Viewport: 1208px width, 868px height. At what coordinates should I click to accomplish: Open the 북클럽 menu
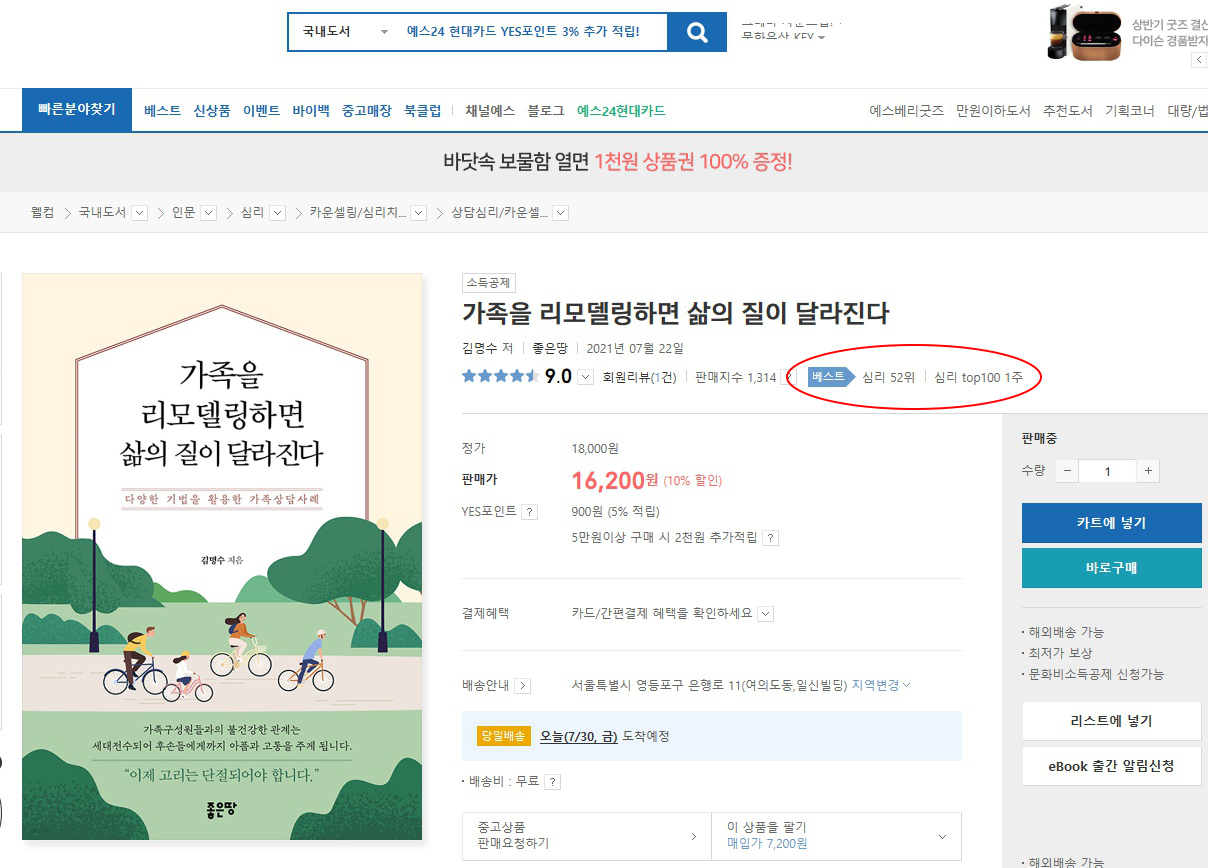coord(422,111)
